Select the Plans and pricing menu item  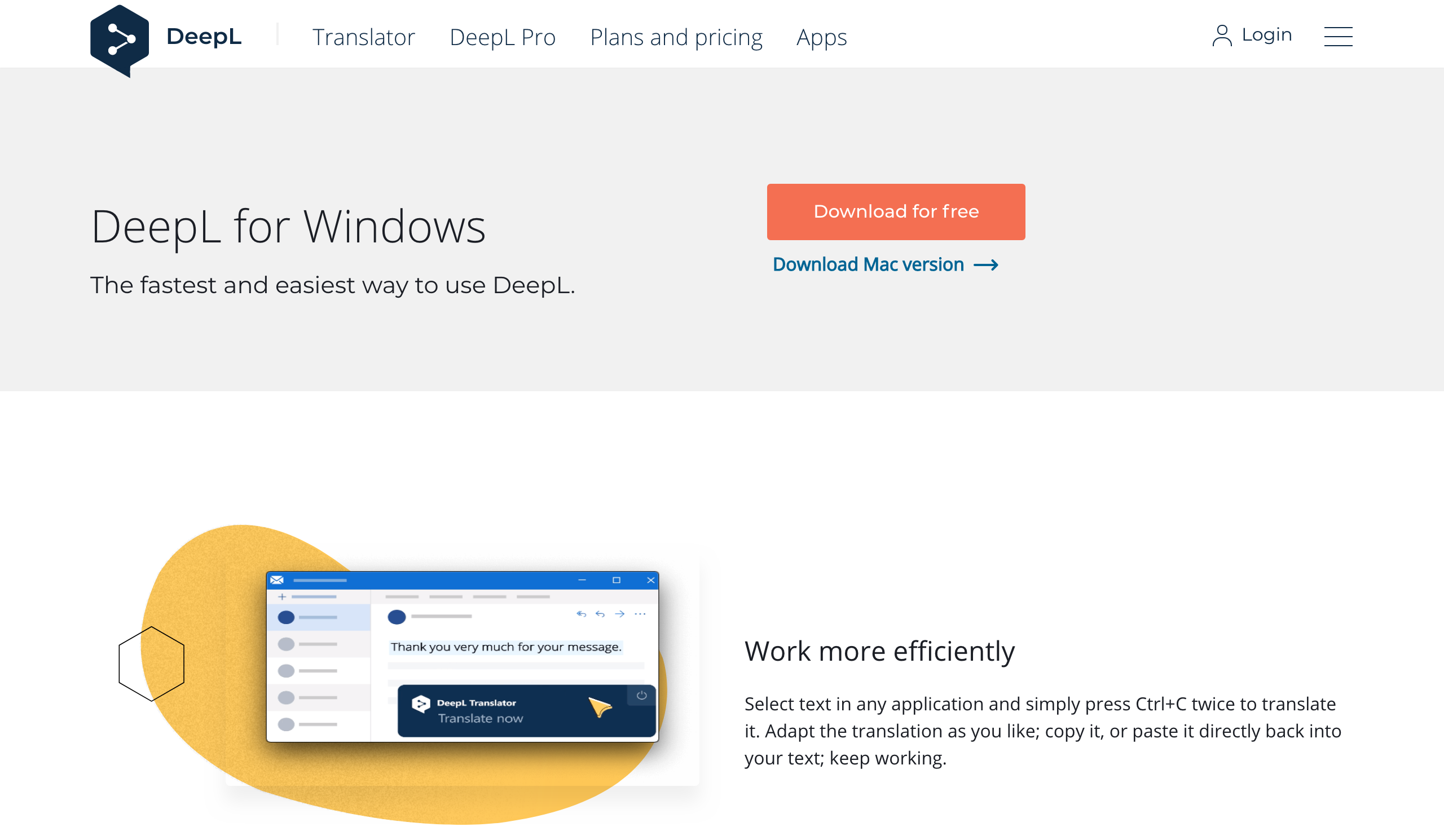click(677, 36)
